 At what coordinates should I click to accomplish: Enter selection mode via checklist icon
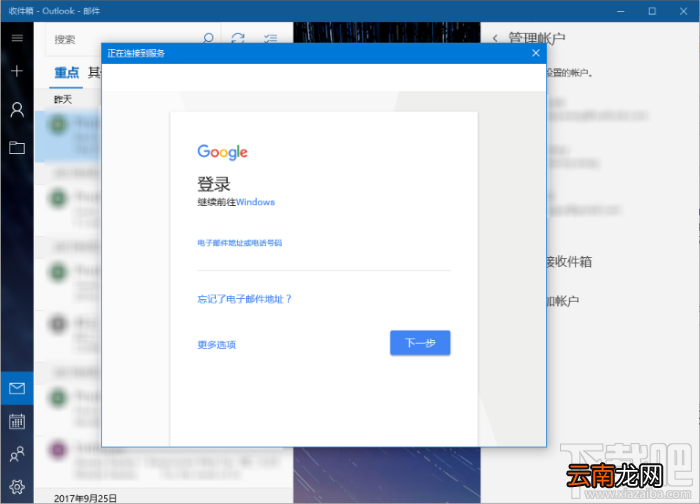point(270,38)
